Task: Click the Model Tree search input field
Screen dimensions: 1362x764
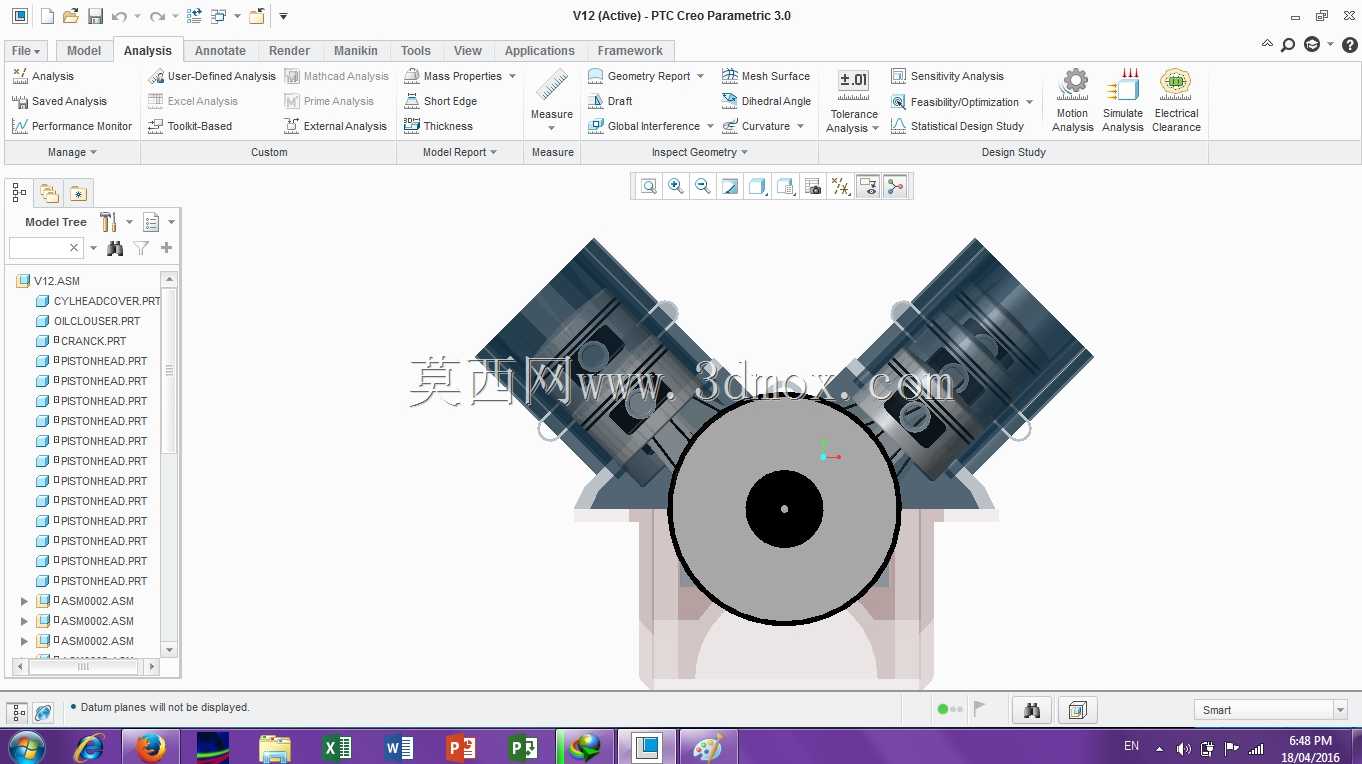Action: coord(46,248)
